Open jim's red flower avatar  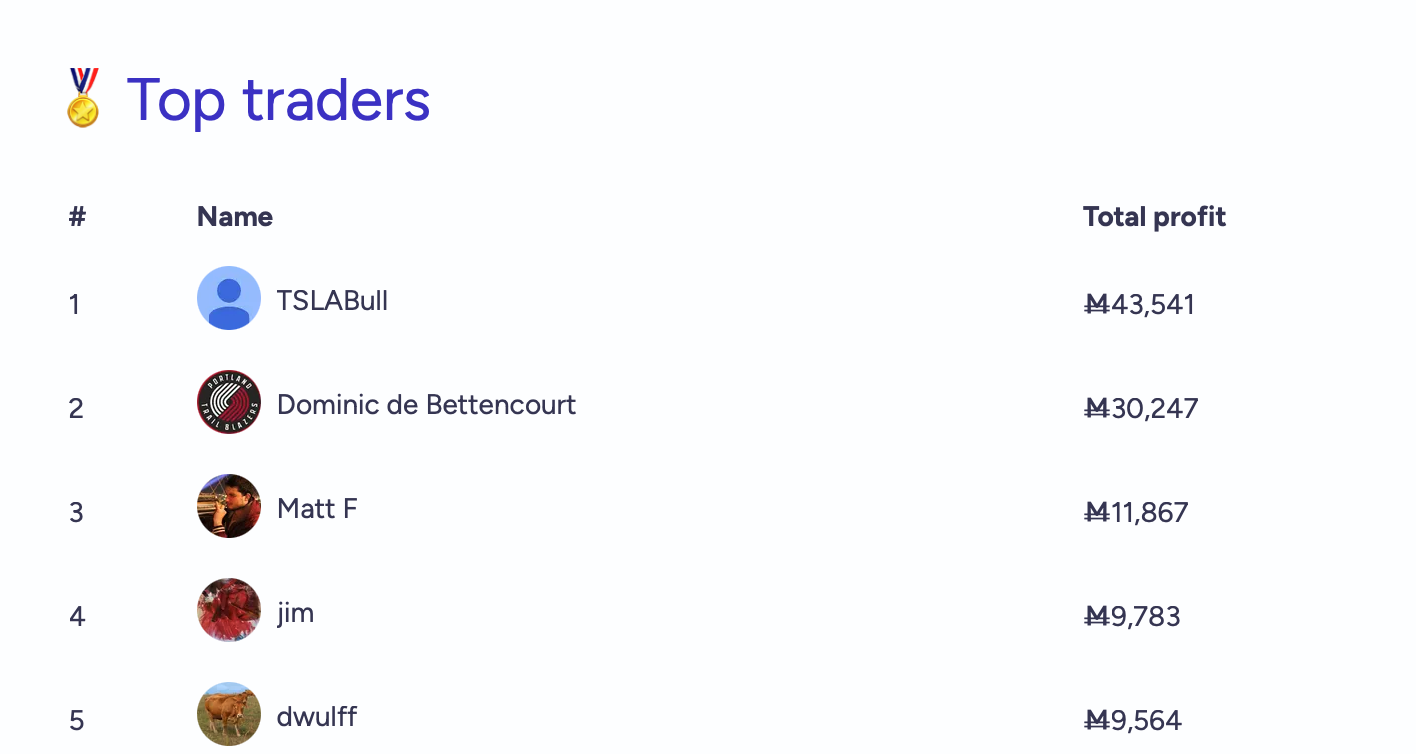tap(229, 610)
